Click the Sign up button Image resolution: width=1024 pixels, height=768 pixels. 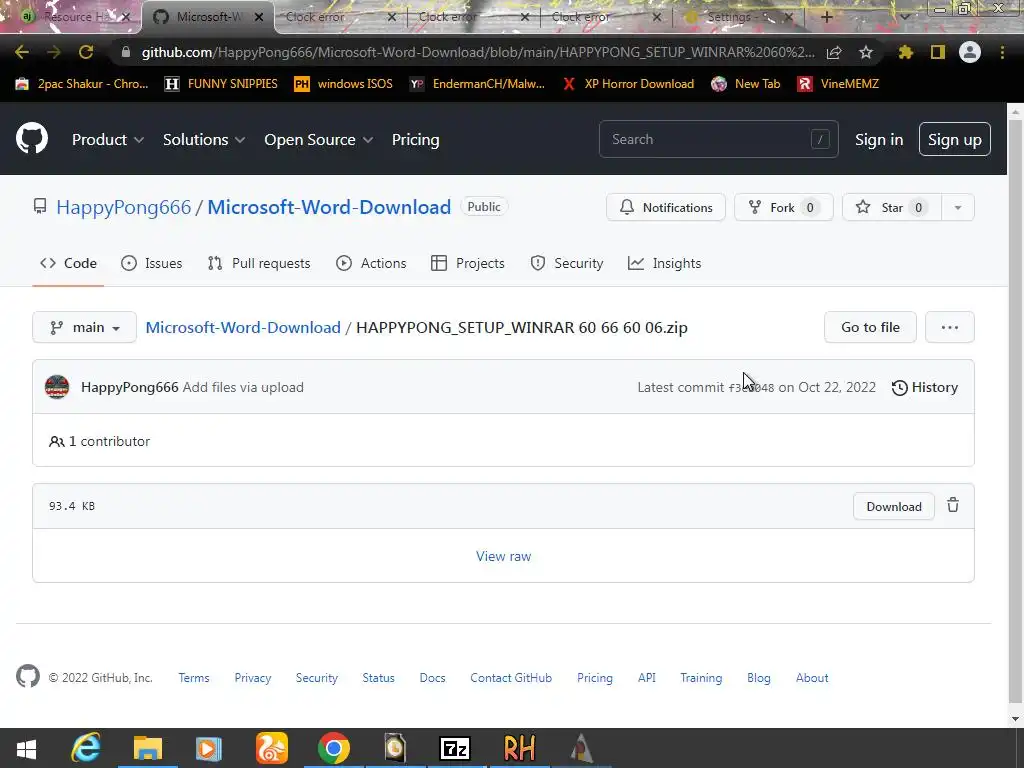tap(954, 139)
